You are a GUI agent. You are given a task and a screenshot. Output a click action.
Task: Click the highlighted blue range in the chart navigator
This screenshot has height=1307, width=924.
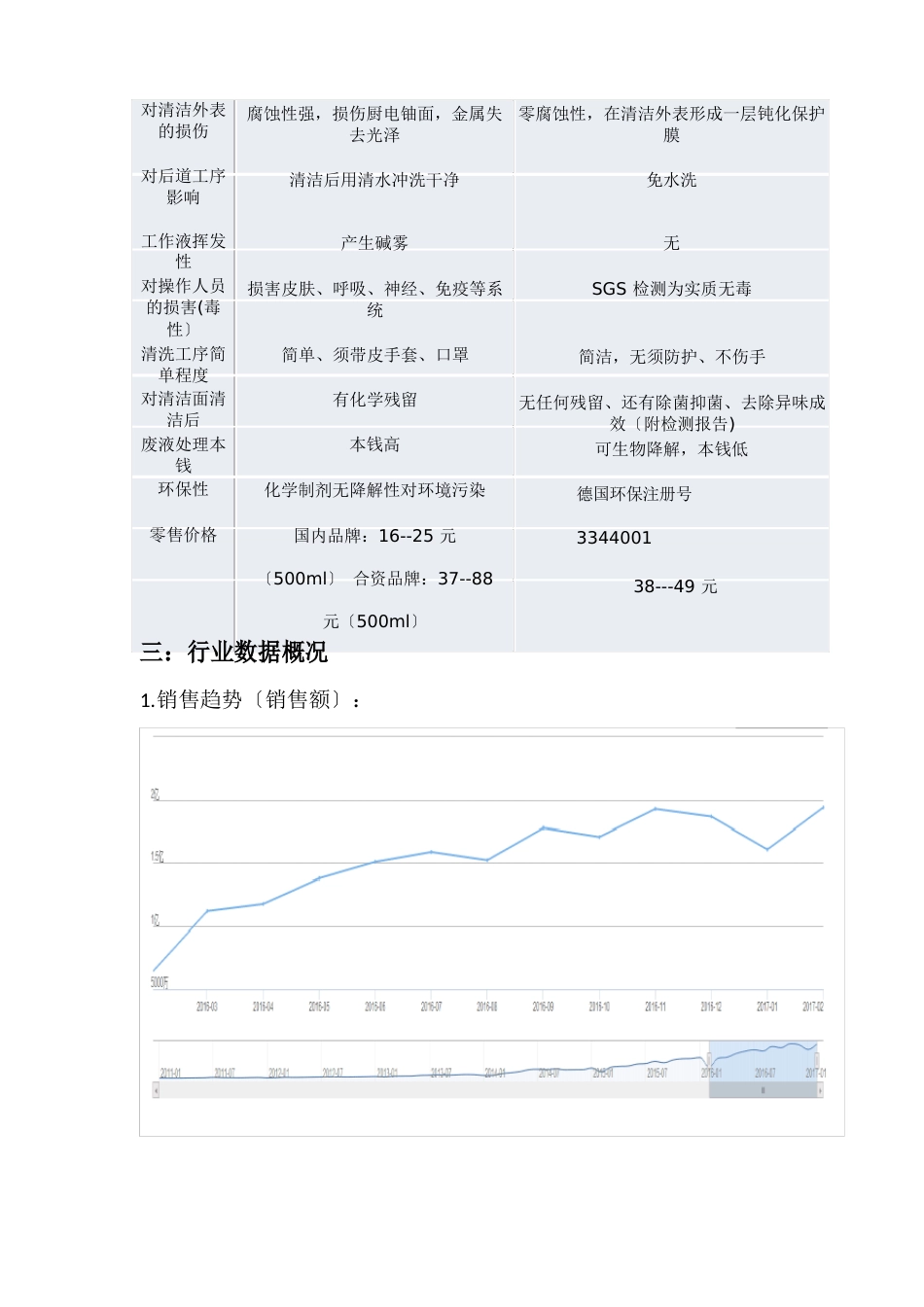pyautogui.click(x=763, y=1060)
